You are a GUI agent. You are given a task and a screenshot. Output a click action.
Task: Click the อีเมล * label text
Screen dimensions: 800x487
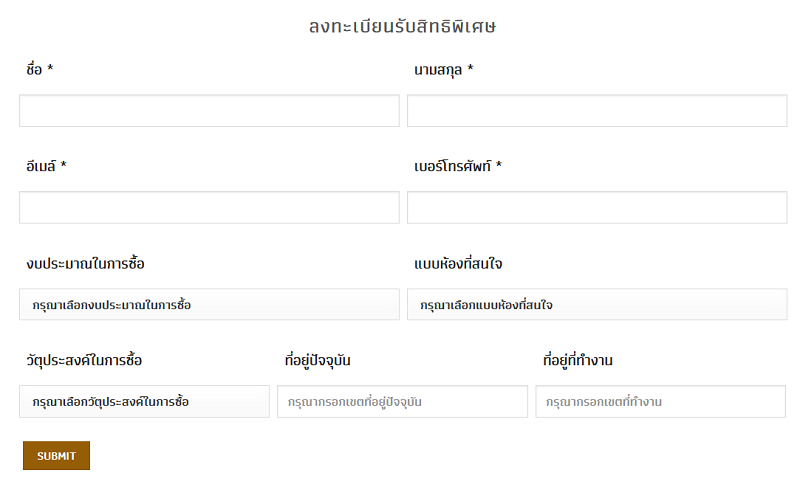click(x=46, y=166)
